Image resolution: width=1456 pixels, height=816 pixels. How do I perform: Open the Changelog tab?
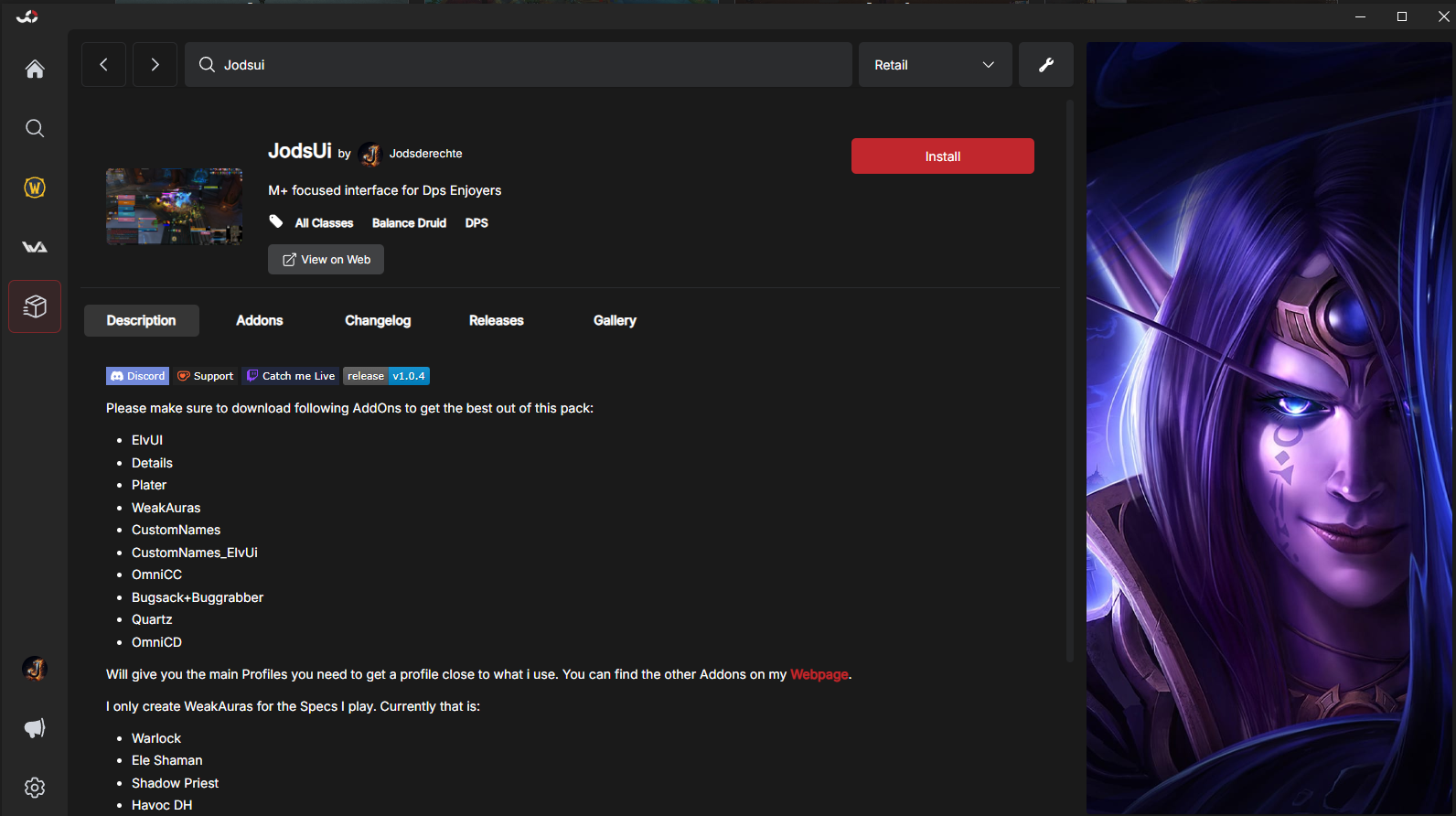(x=378, y=320)
